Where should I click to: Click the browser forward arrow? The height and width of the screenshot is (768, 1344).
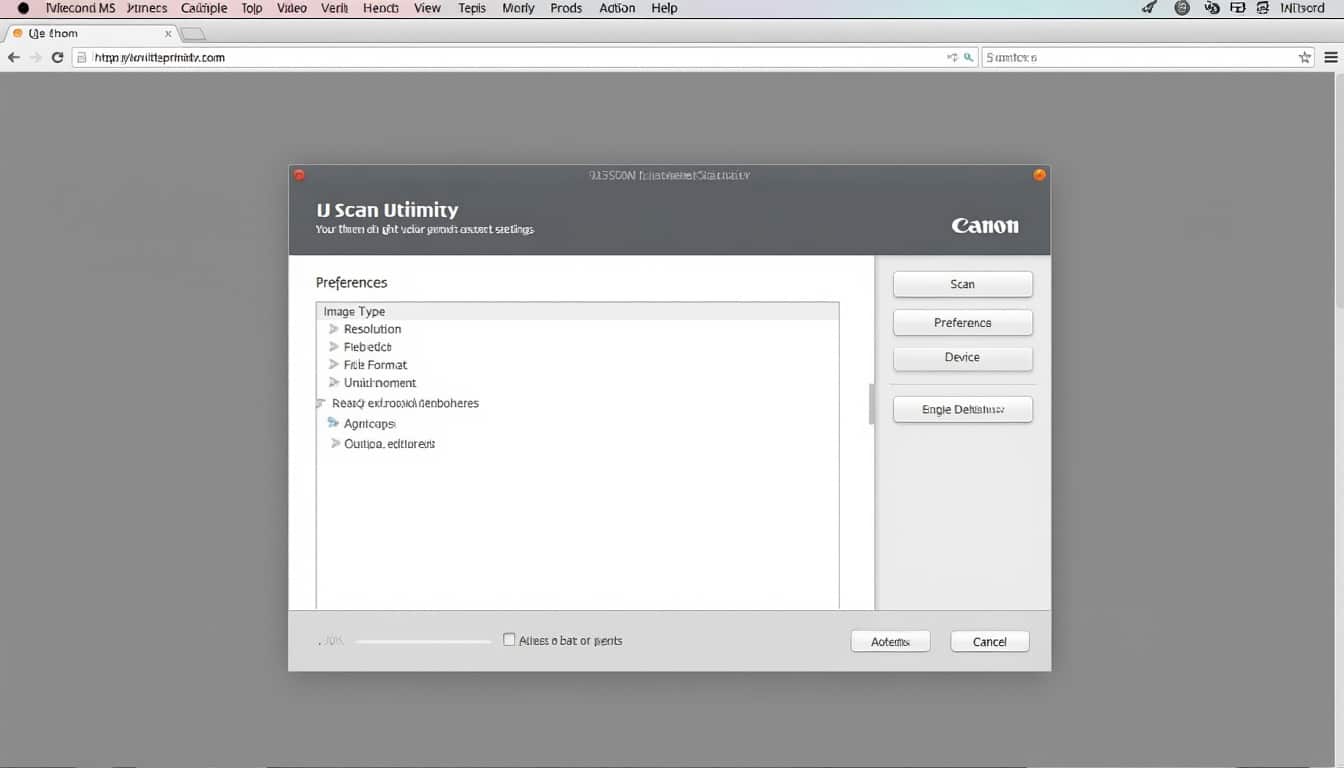(36, 58)
